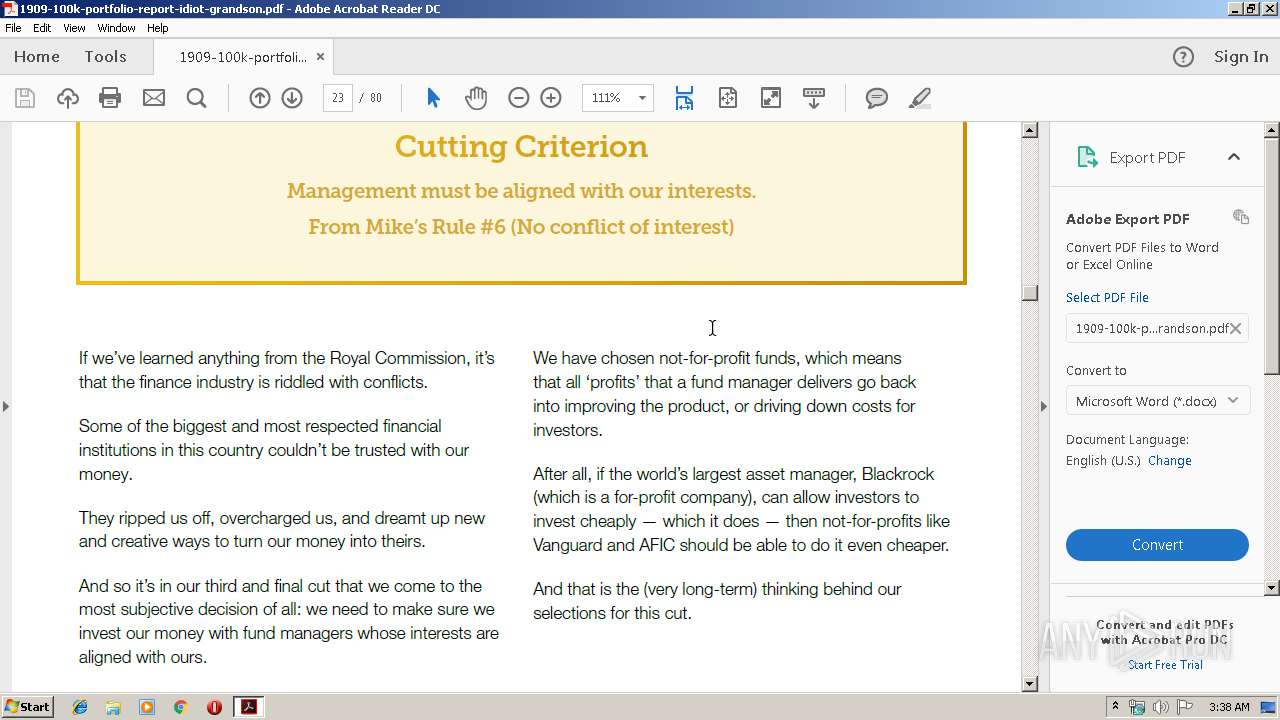Zoom out with the minus button
The height and width of the screenshot is (720, 1280).
pos(518,98)
